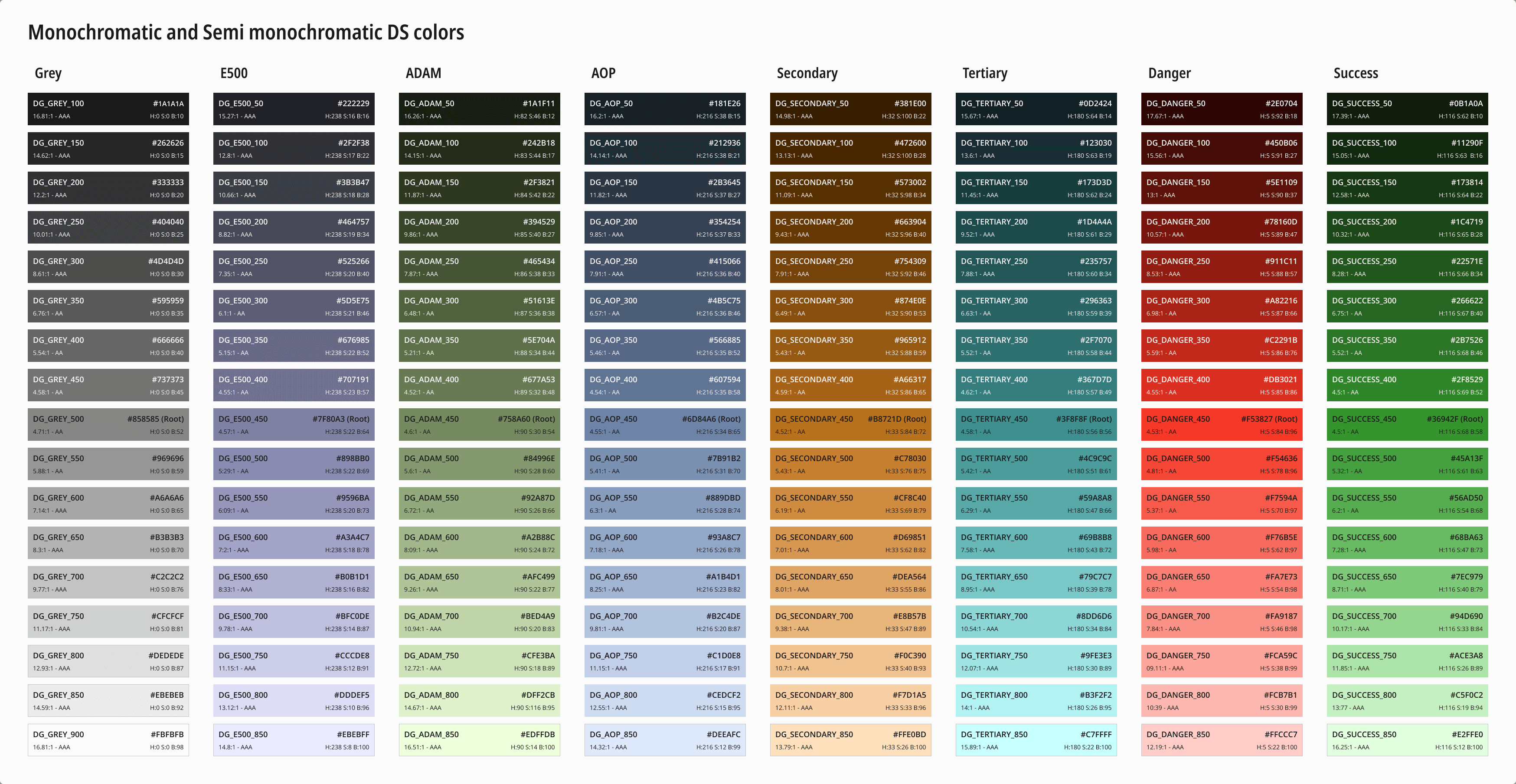1516x784 pixels.
Task: Click the DG_DANGER_800 swatch
Action: 1222,700
